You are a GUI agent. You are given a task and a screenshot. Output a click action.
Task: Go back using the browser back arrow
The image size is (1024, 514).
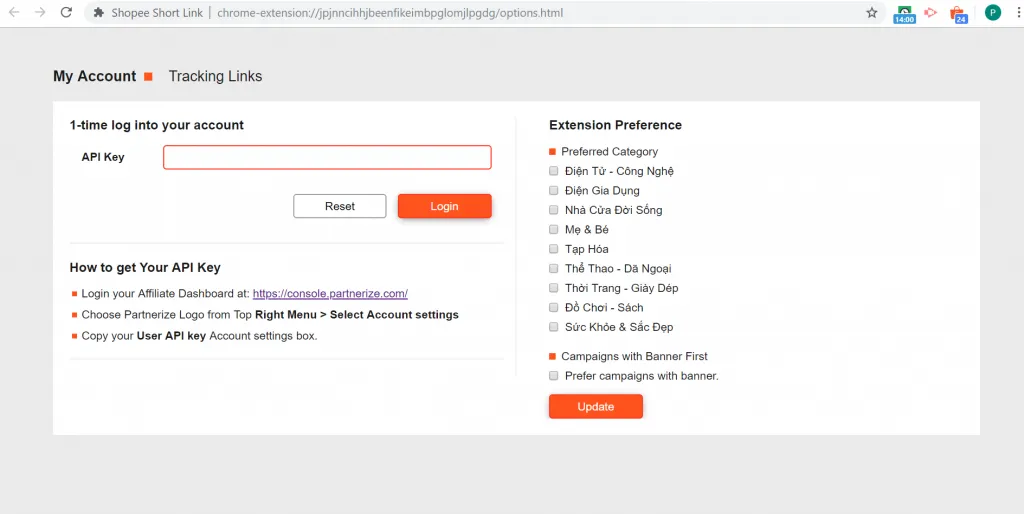14,12
